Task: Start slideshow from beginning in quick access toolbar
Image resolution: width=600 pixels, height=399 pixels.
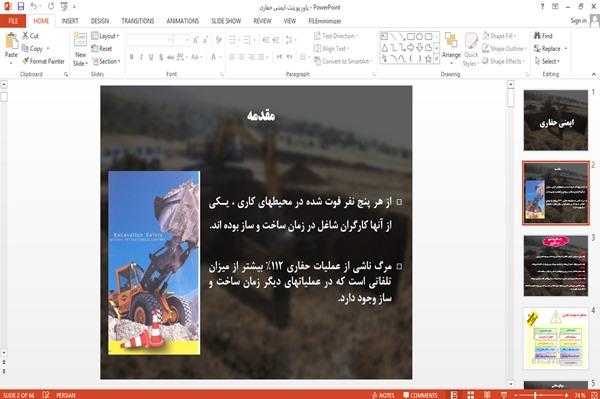Action: 64,7
